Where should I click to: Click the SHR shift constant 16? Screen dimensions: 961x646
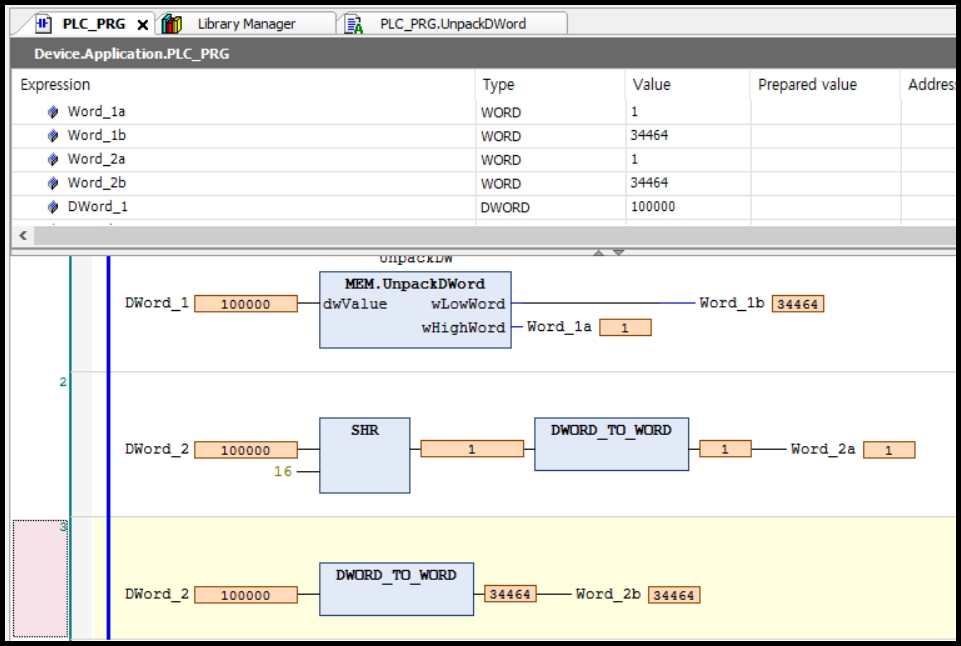[283, 471]
